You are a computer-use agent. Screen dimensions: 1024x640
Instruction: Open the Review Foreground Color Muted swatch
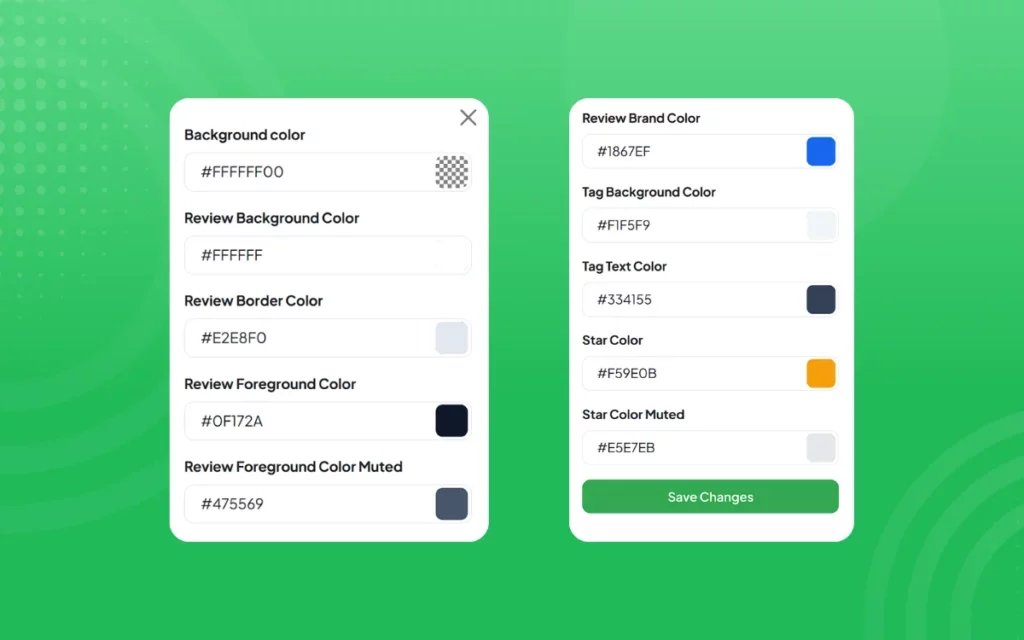point(451,504)
